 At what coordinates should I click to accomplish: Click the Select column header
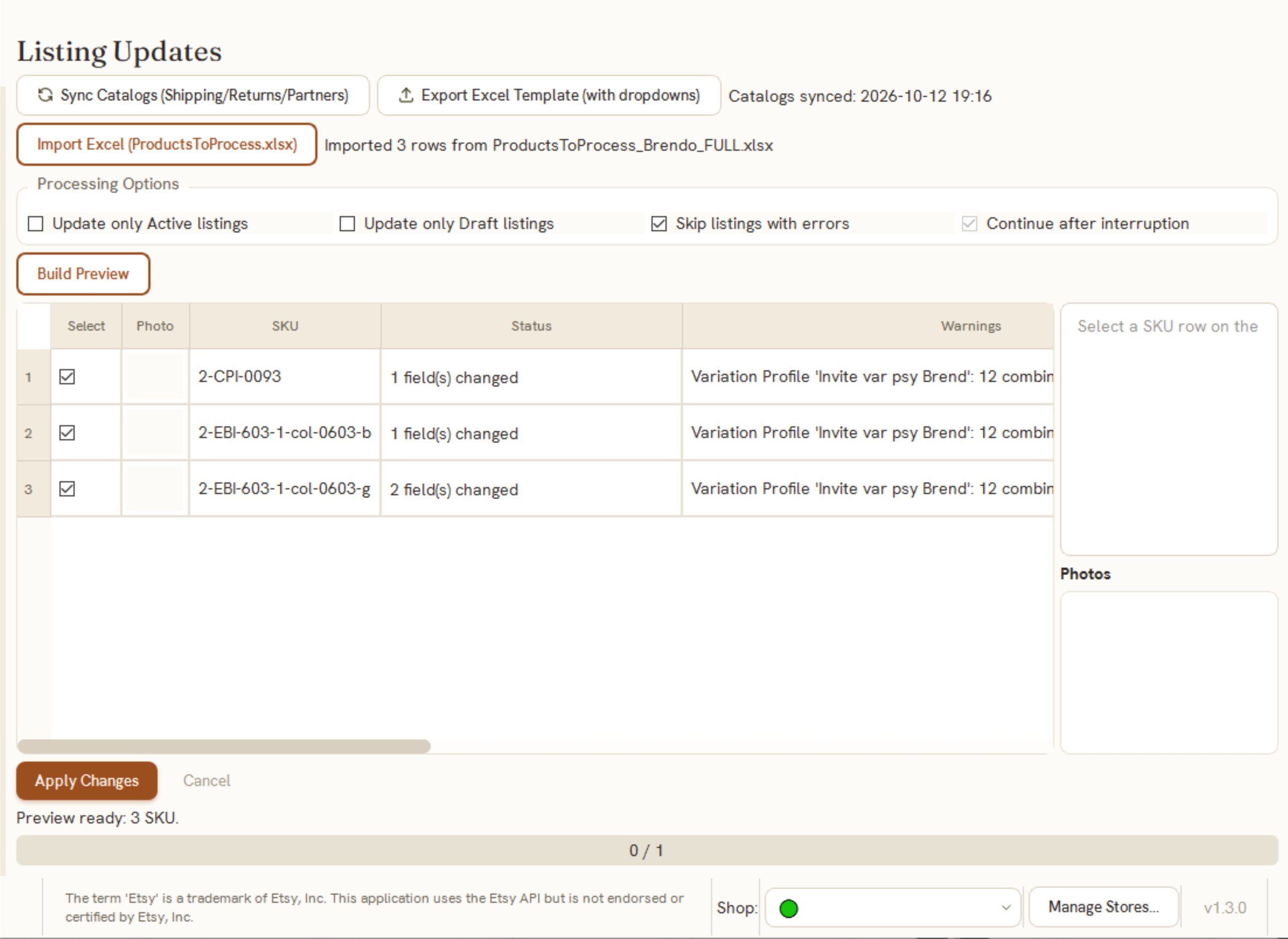tap(87, 326)
